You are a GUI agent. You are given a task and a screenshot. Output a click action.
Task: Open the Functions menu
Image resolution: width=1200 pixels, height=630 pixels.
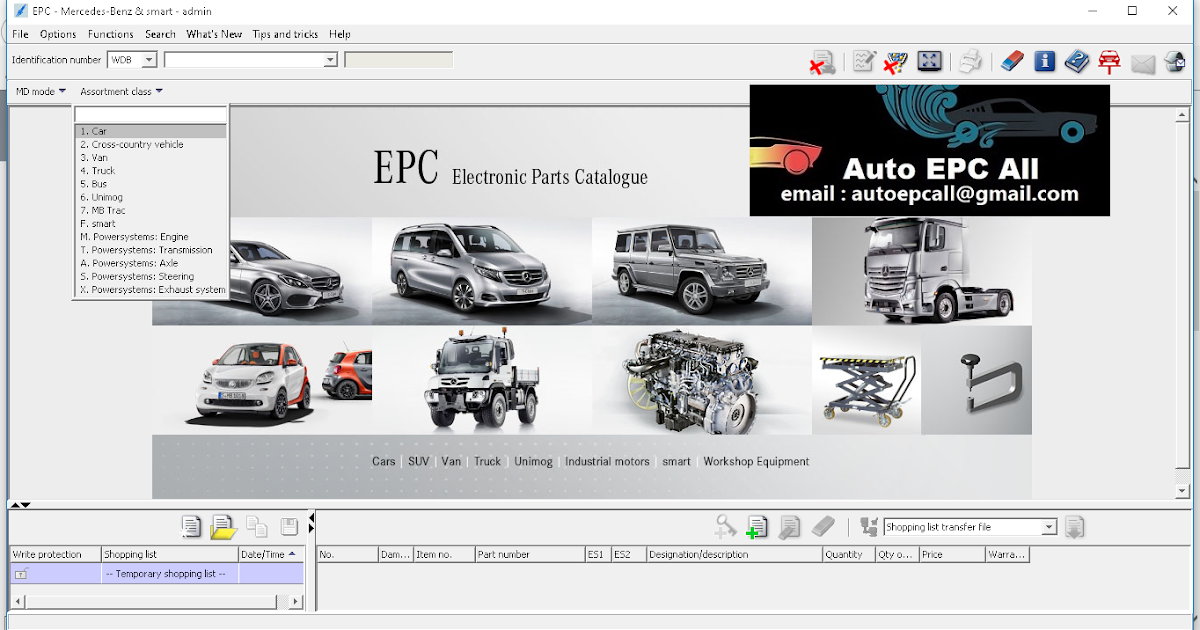110,33
